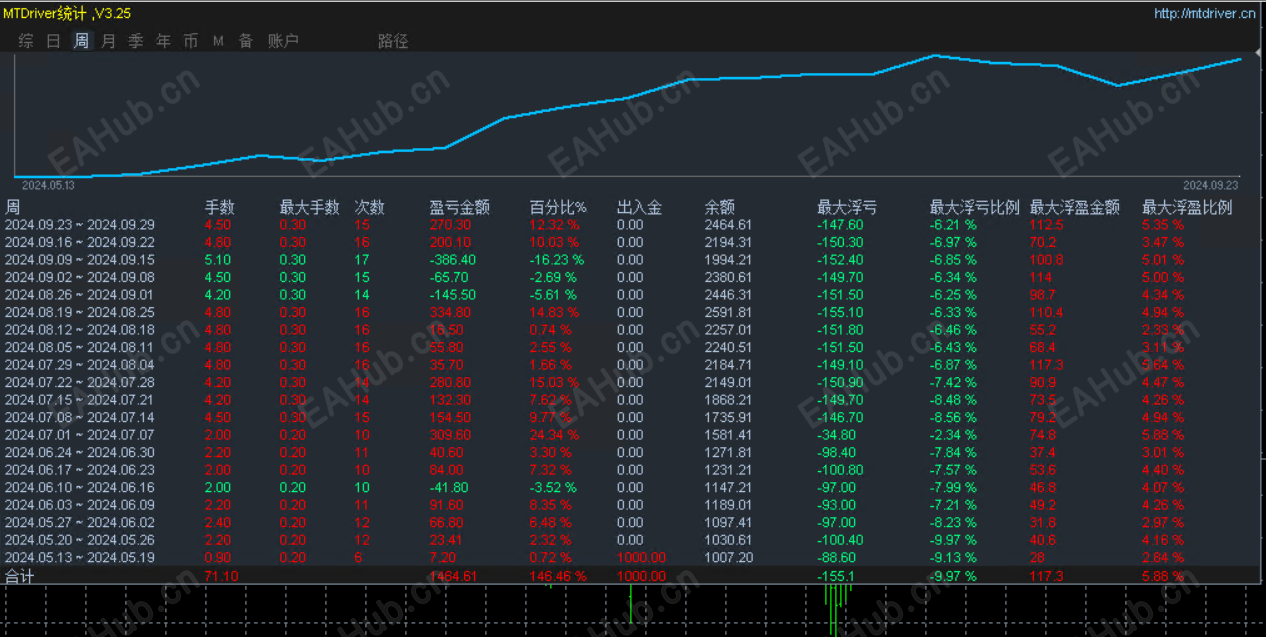The width and height of the screenshot is (1266, 637).
Task: Open the 季 quarterly tab
Action: [135, 41]
